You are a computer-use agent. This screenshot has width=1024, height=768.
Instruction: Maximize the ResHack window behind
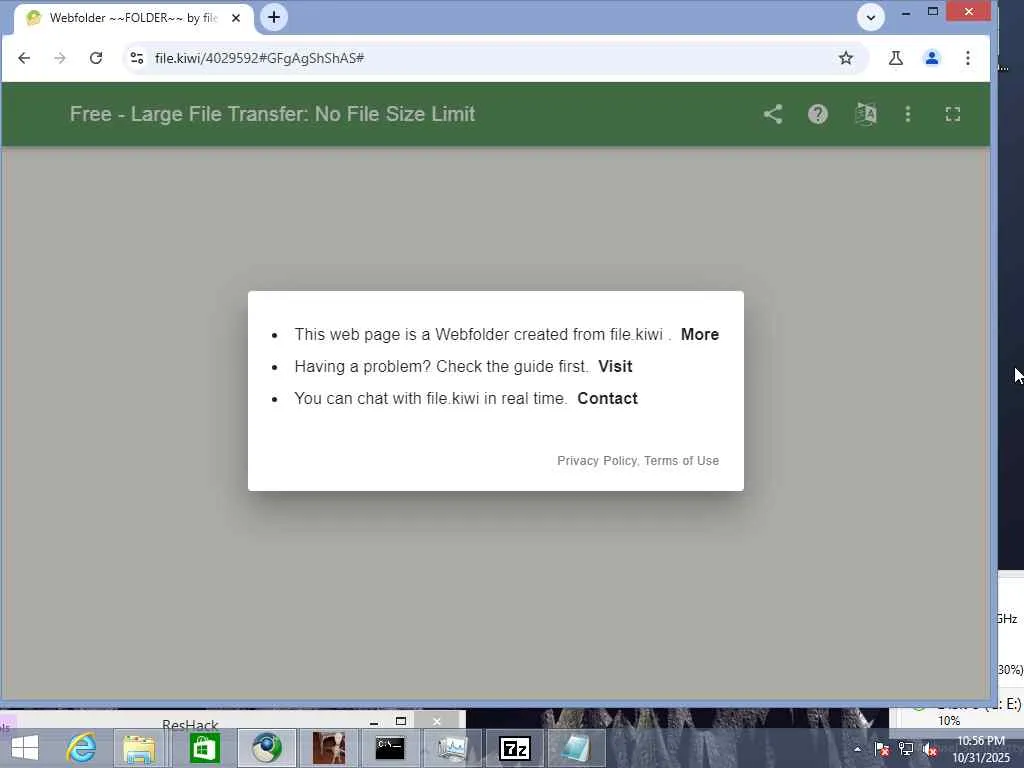click(x=401, y=721)
